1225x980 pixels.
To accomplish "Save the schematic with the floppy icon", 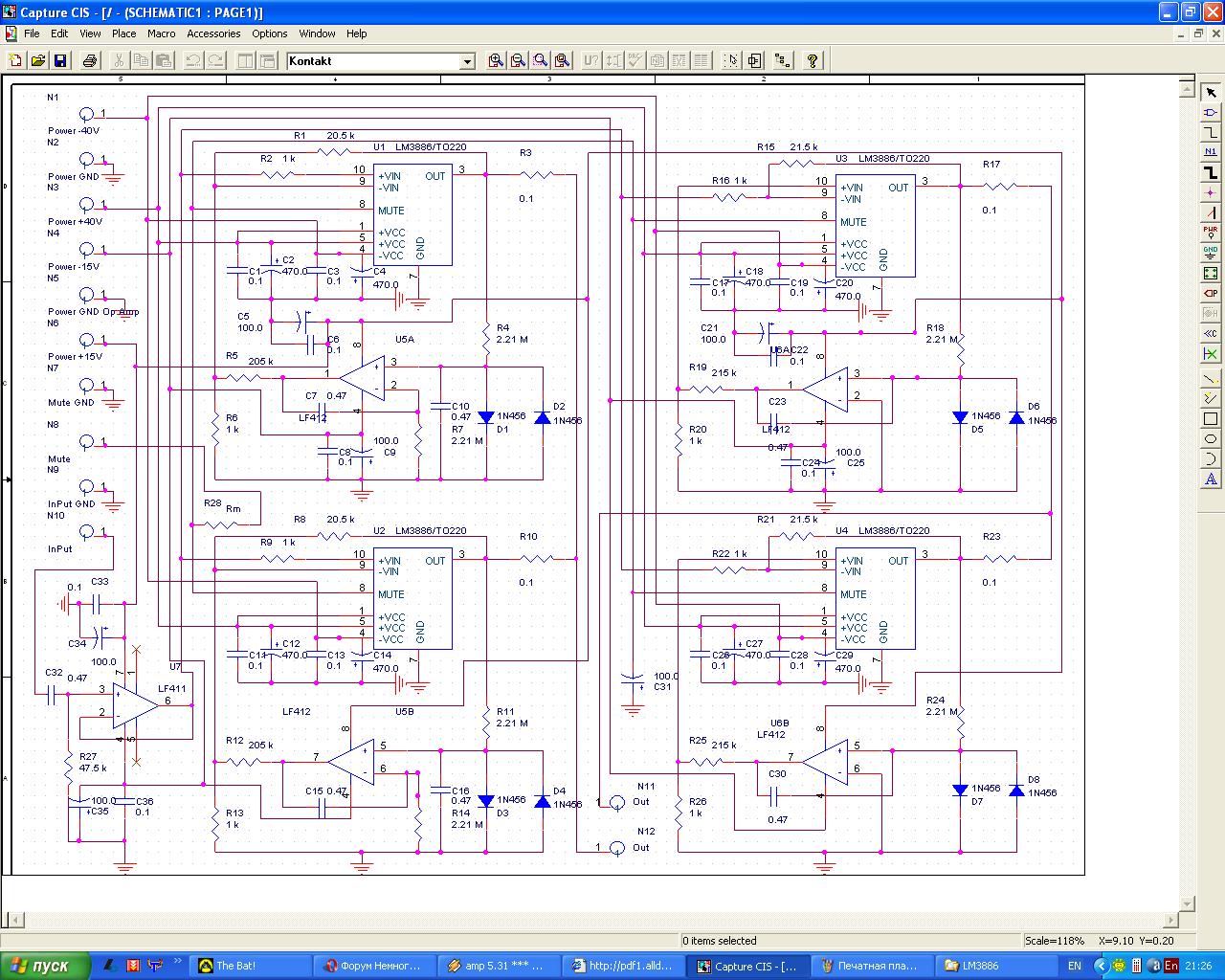I will (x=60, y=60).
